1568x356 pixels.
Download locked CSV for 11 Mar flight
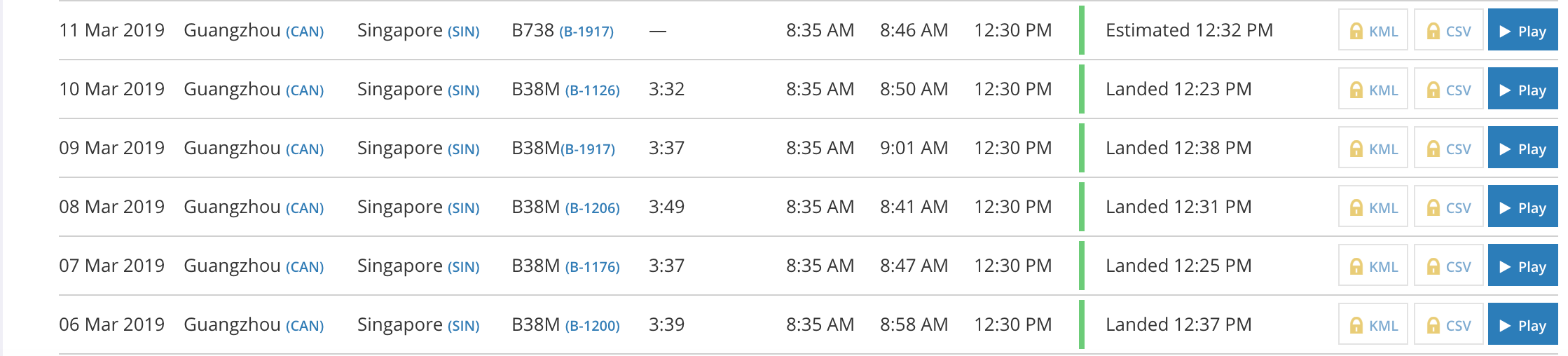tap(1449, 31)
